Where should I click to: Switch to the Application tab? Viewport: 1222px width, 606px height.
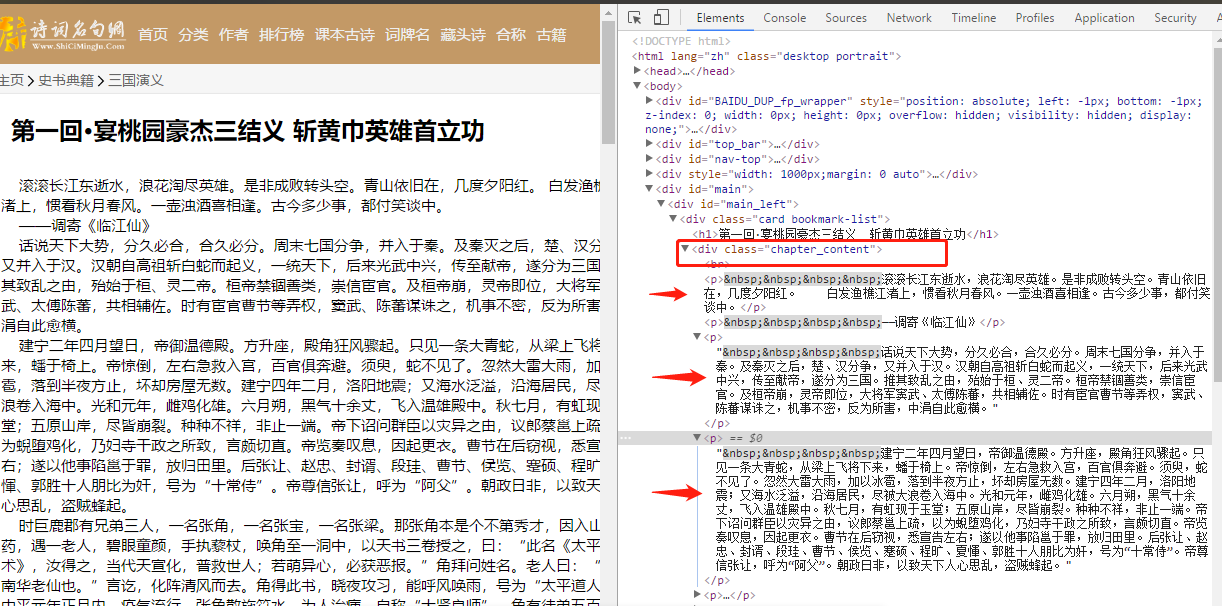click(x=1104, y=17)
